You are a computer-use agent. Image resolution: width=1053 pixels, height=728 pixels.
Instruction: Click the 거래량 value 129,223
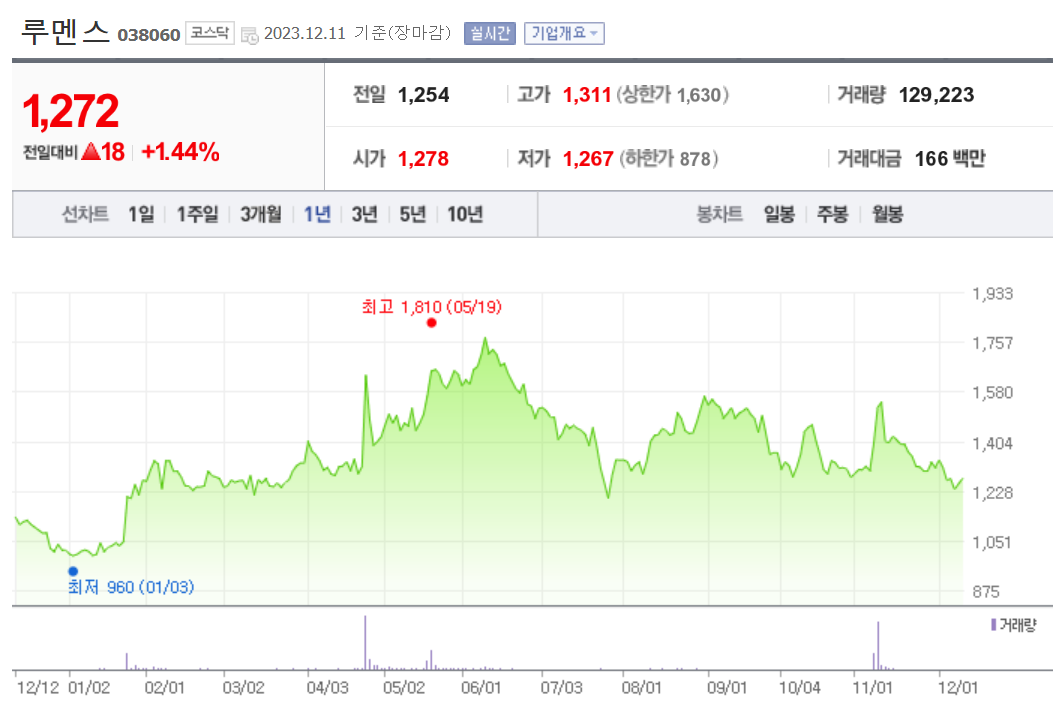[936, 95]
